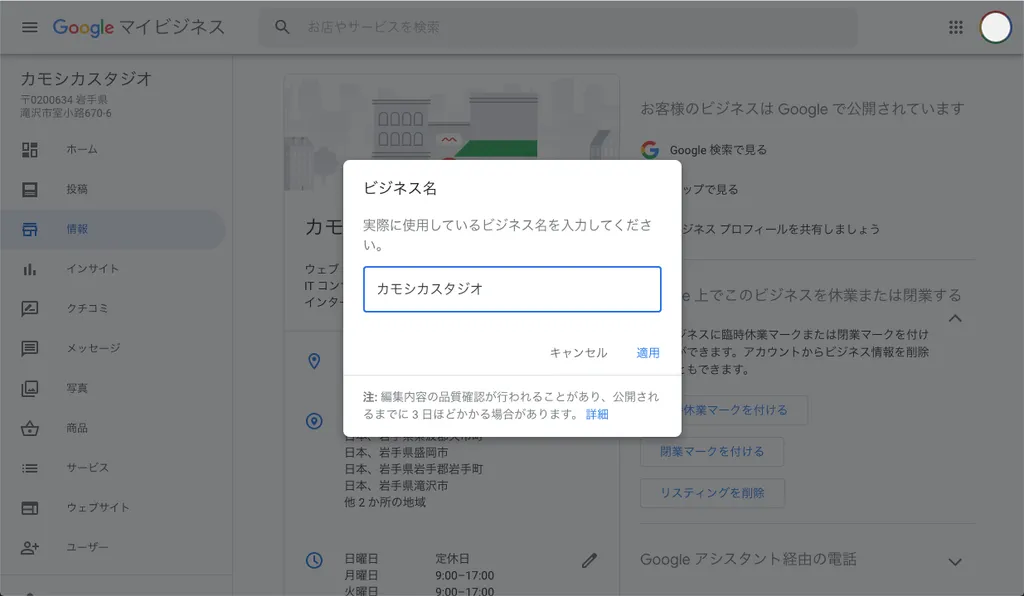
Task: Click the クチコミ reviews icon
Action: coord(29,308)
